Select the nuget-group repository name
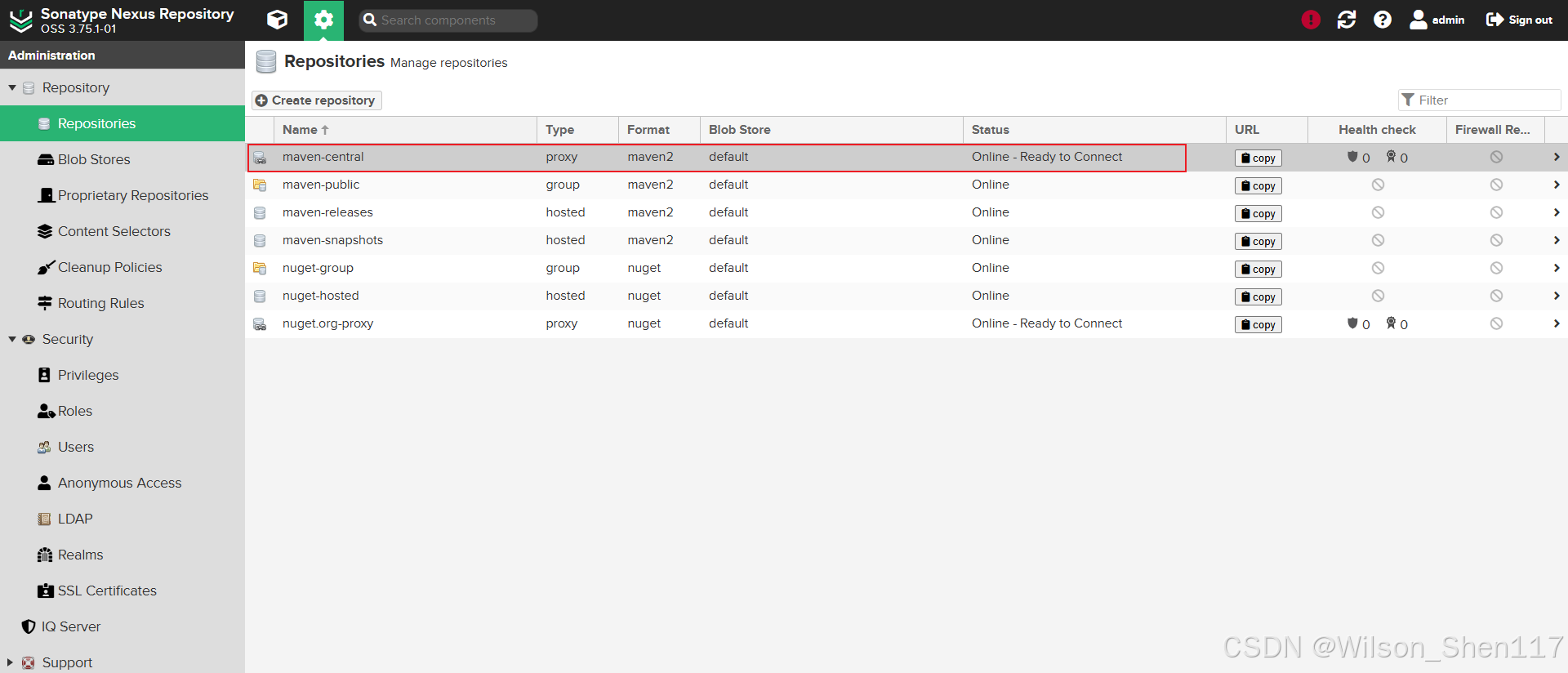This screenshot has width=1568, height=673. (x=318, y=268)
